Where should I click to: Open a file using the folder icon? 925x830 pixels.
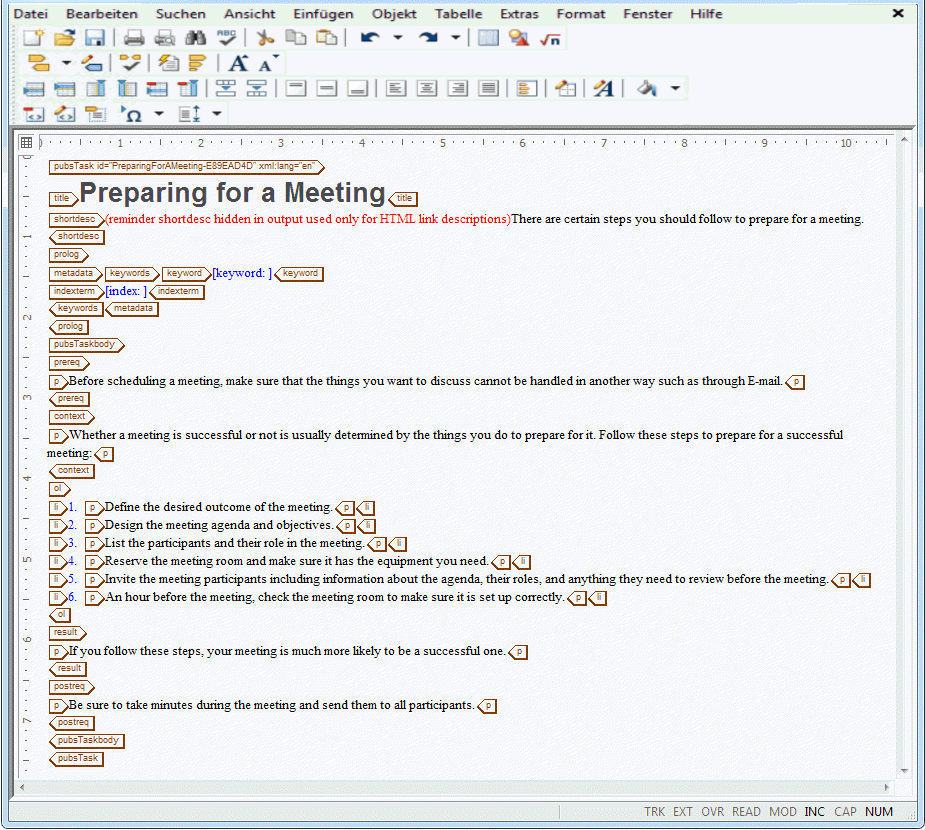click(64, 38)
